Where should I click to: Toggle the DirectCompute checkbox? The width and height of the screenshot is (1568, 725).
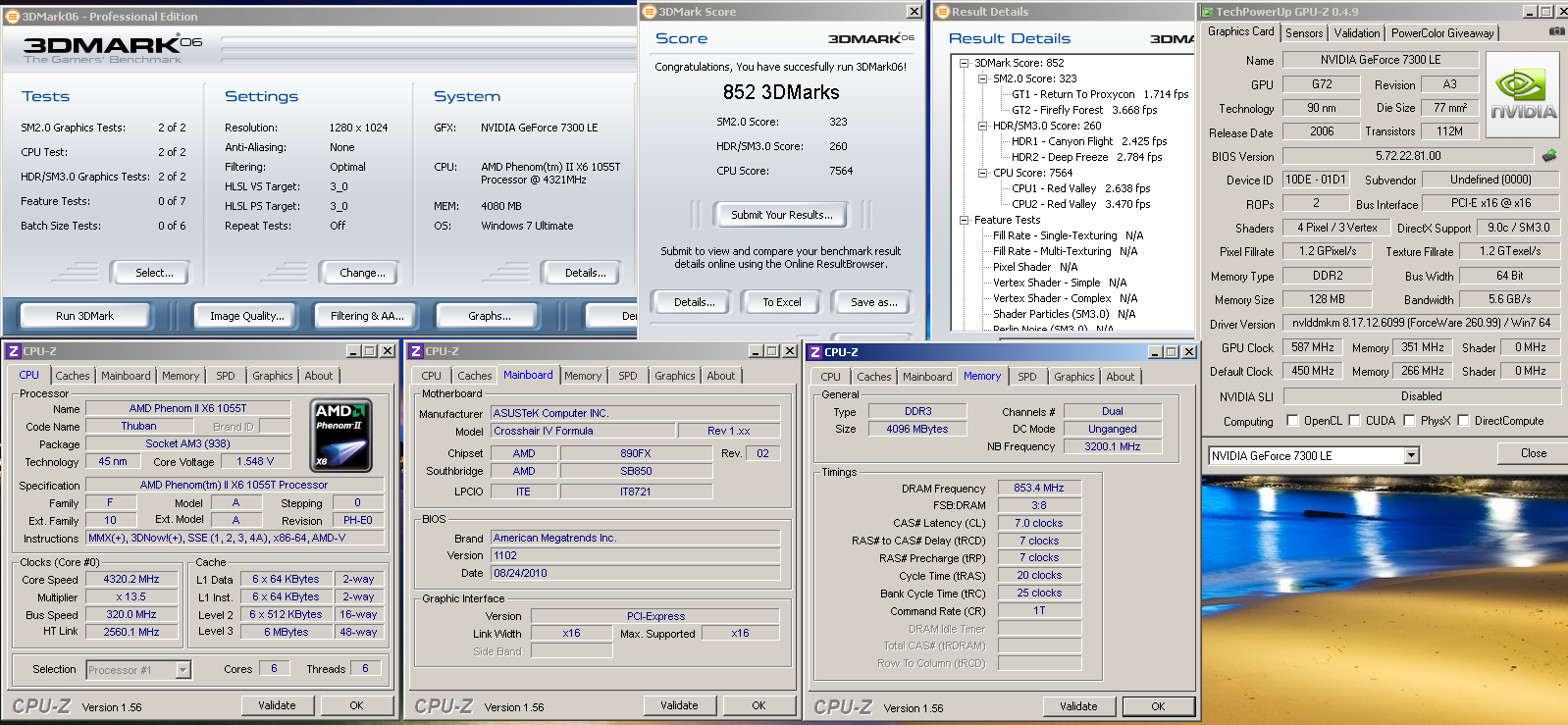click(1464, 421)
